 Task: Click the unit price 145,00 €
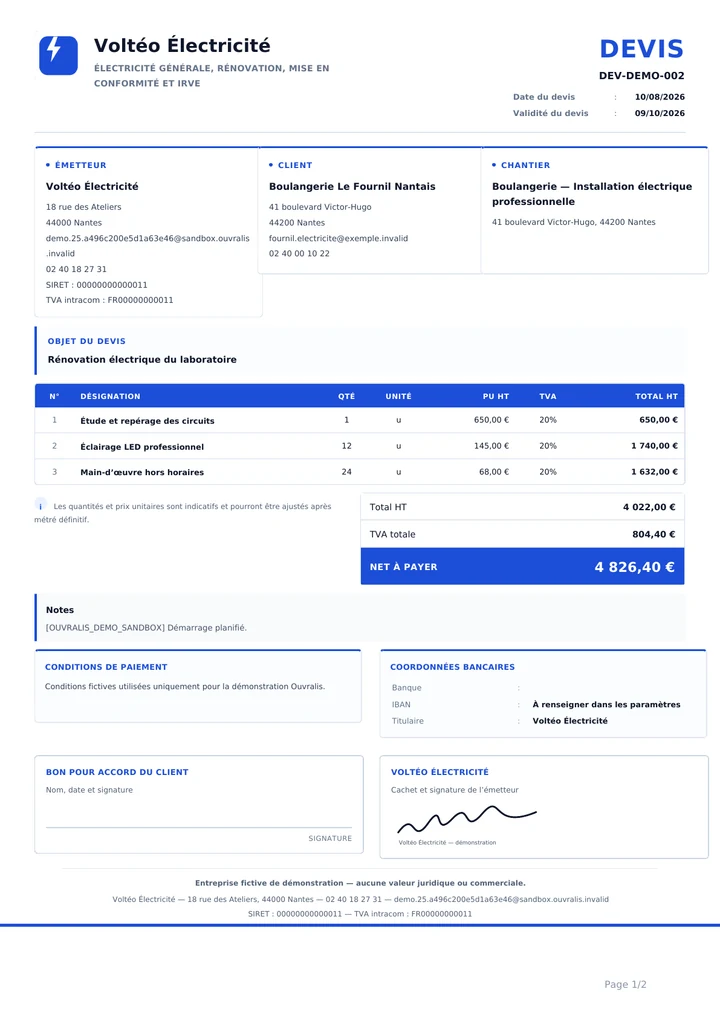pyautogui.click(x=491, y=446)
